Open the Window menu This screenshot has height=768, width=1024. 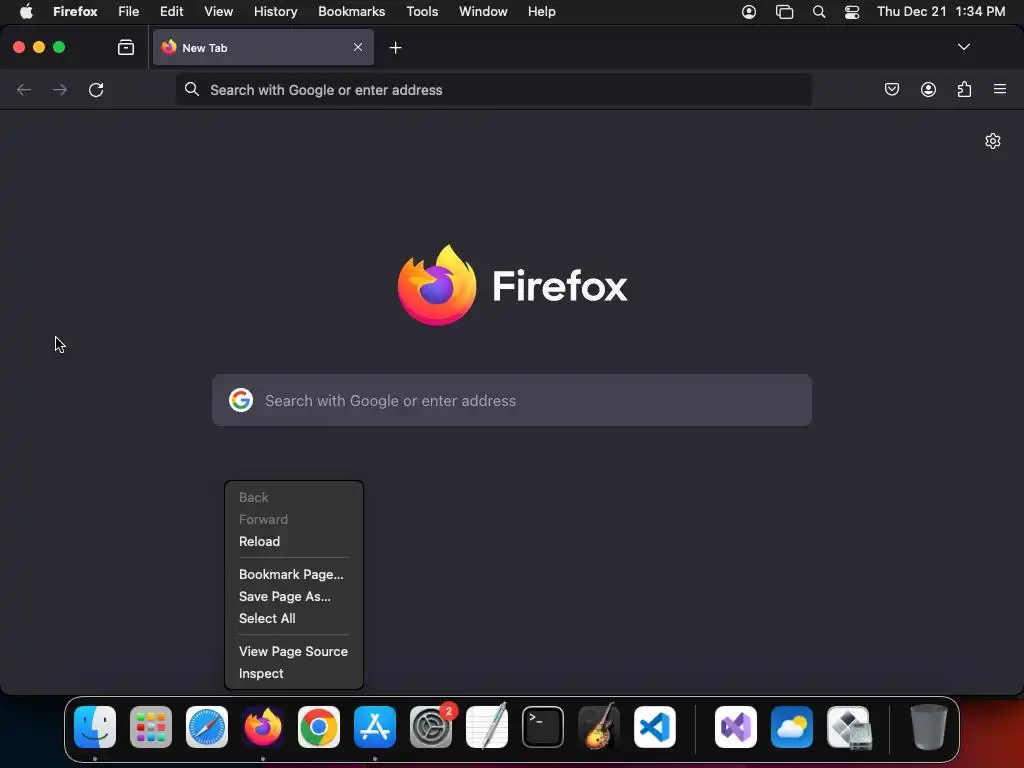point(483,11)
